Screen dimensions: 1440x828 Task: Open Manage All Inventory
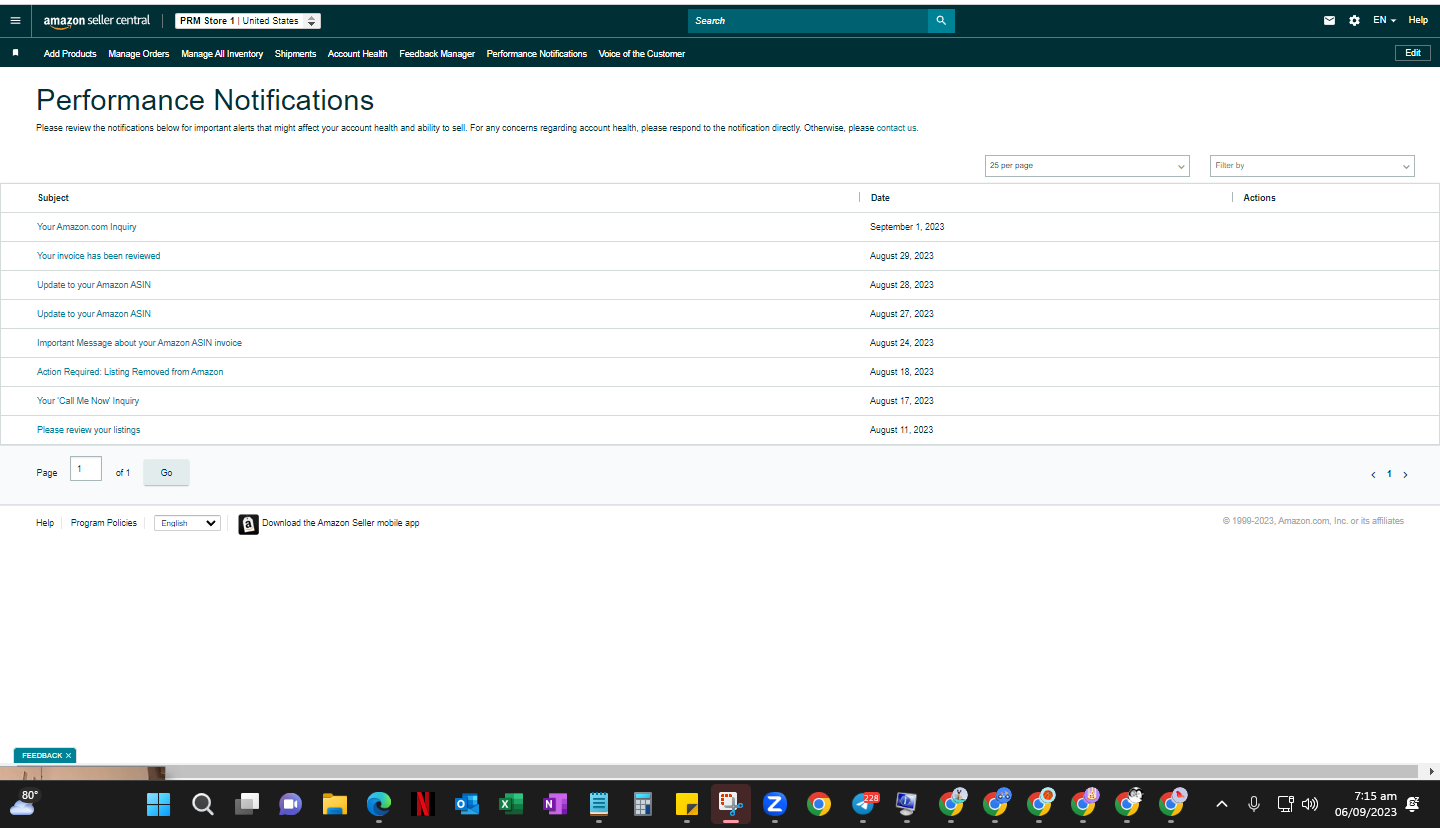coord(222,54)
